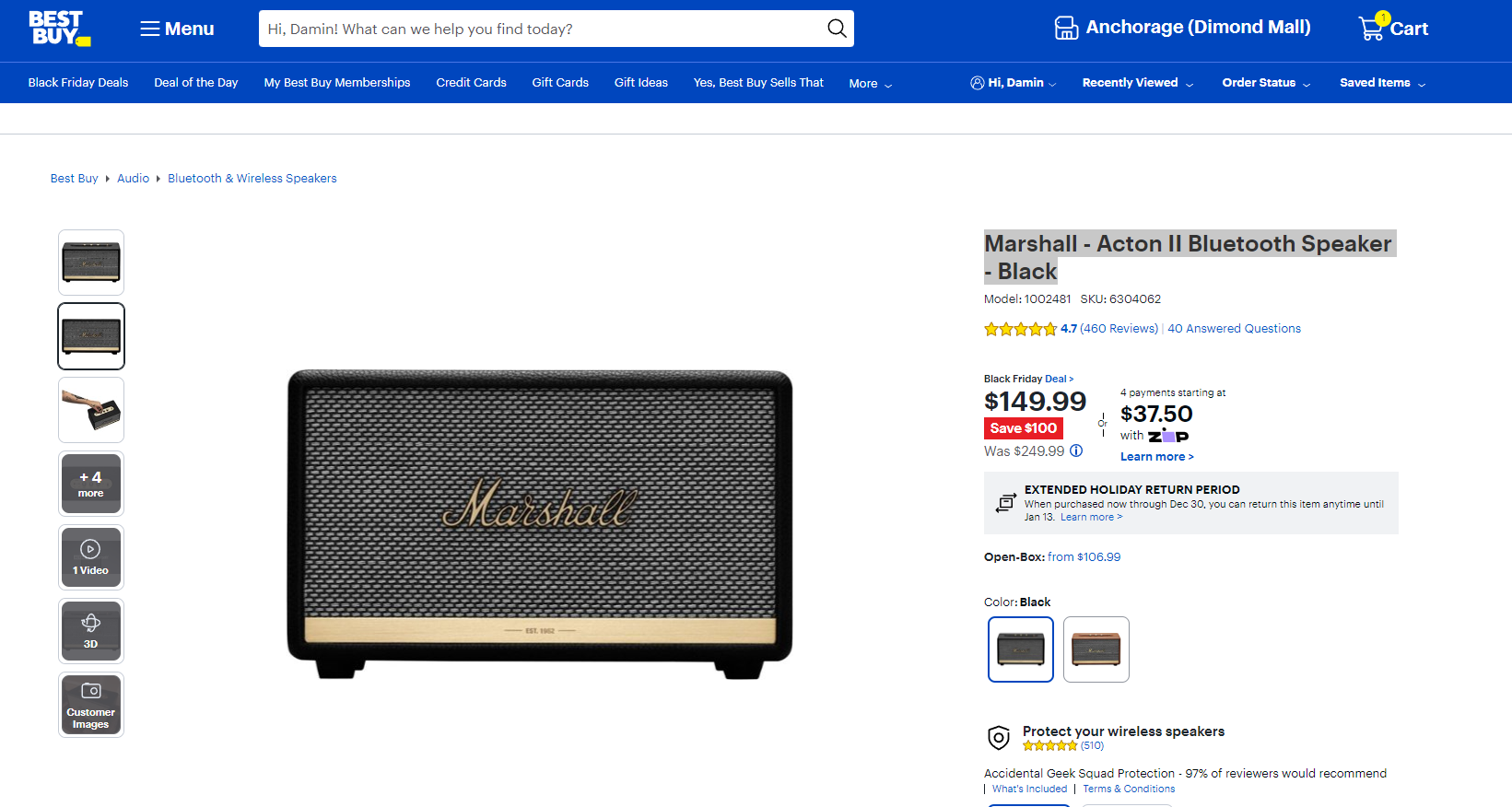Go to Black Friday Deals tab
This screenshot has height=807, width=1512.
tap(78, 83)
